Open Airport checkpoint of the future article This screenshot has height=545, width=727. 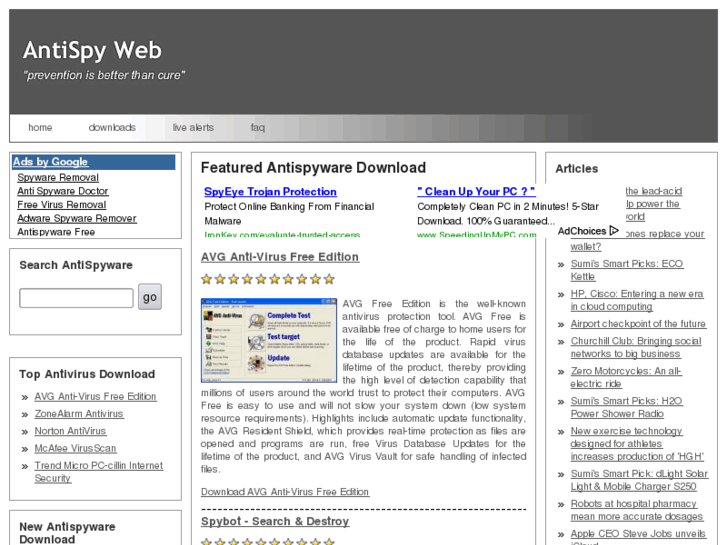(x=638, y=324)
